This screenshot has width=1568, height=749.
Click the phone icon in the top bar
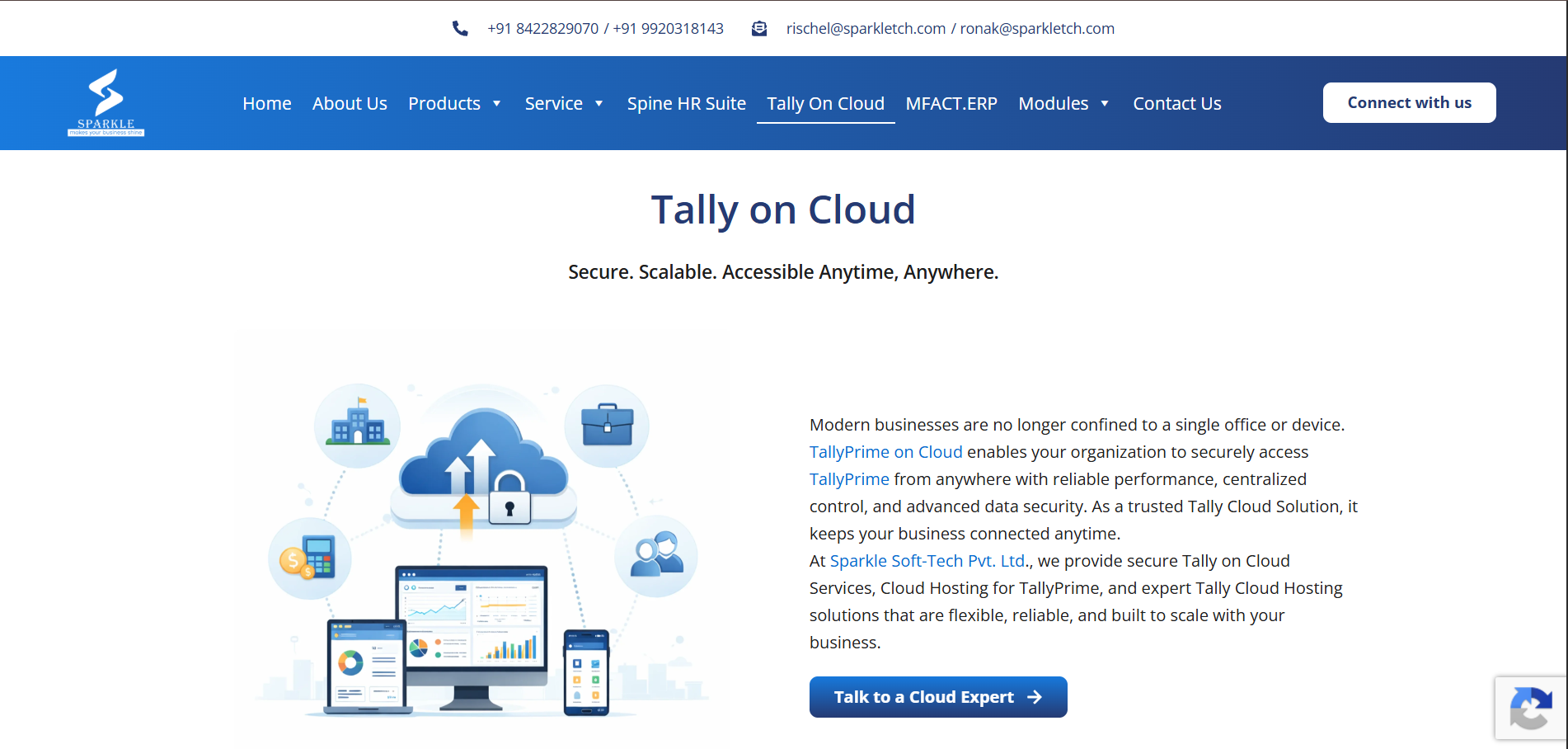[460, 29]
